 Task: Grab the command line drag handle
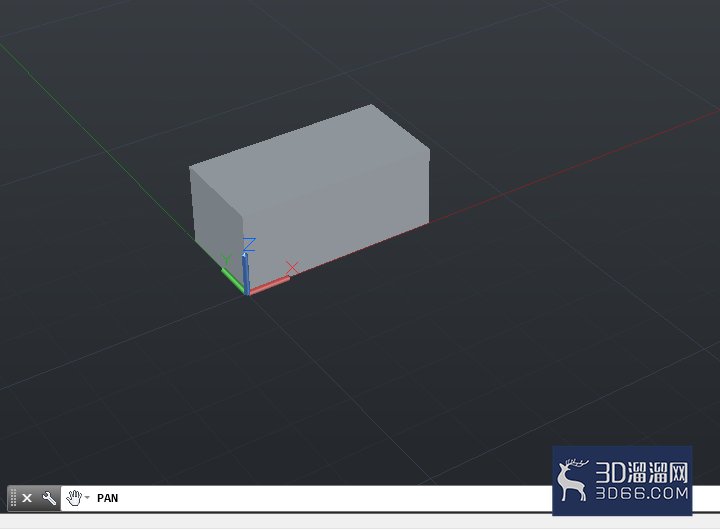point(13,498)
